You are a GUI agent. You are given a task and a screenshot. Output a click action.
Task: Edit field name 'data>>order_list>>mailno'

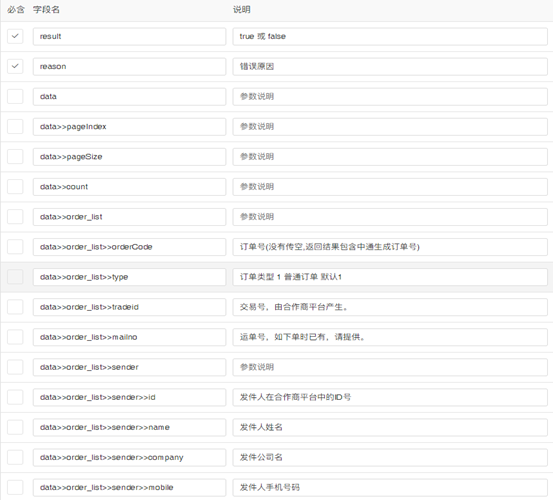tap(129, 337)
